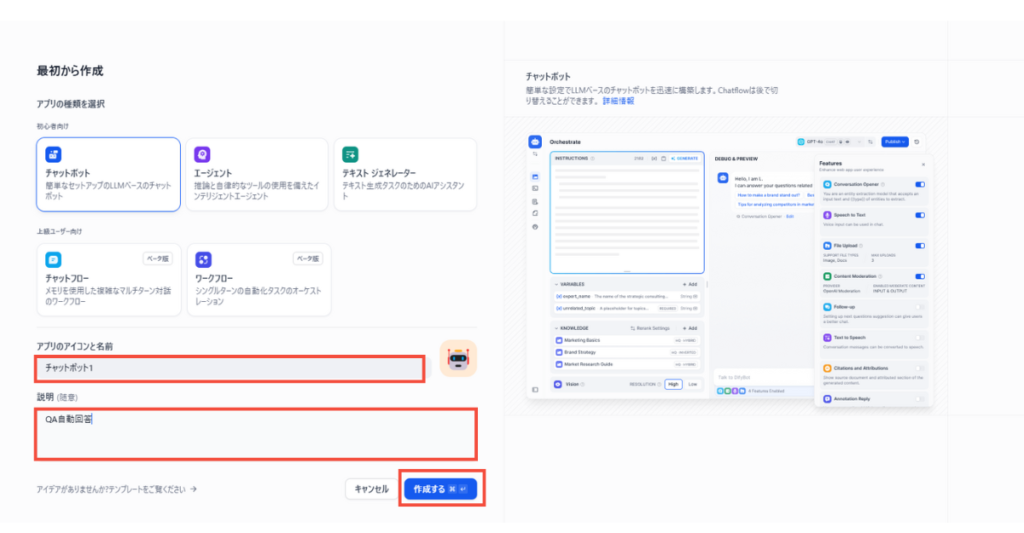Open the robot emoji app icon picker
The image size is (1024, 533).
pyautogui.click(x=458, y=359)
